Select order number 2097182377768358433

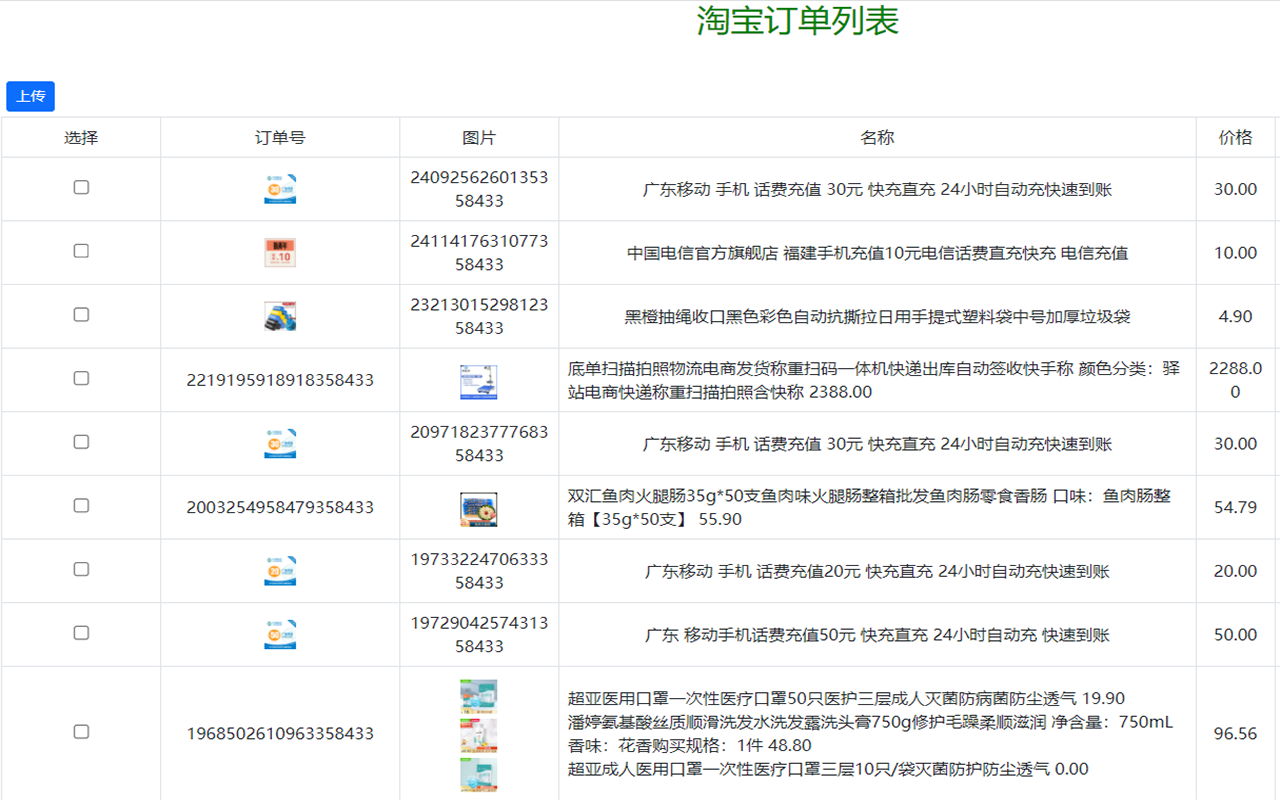tap(479, 444)
